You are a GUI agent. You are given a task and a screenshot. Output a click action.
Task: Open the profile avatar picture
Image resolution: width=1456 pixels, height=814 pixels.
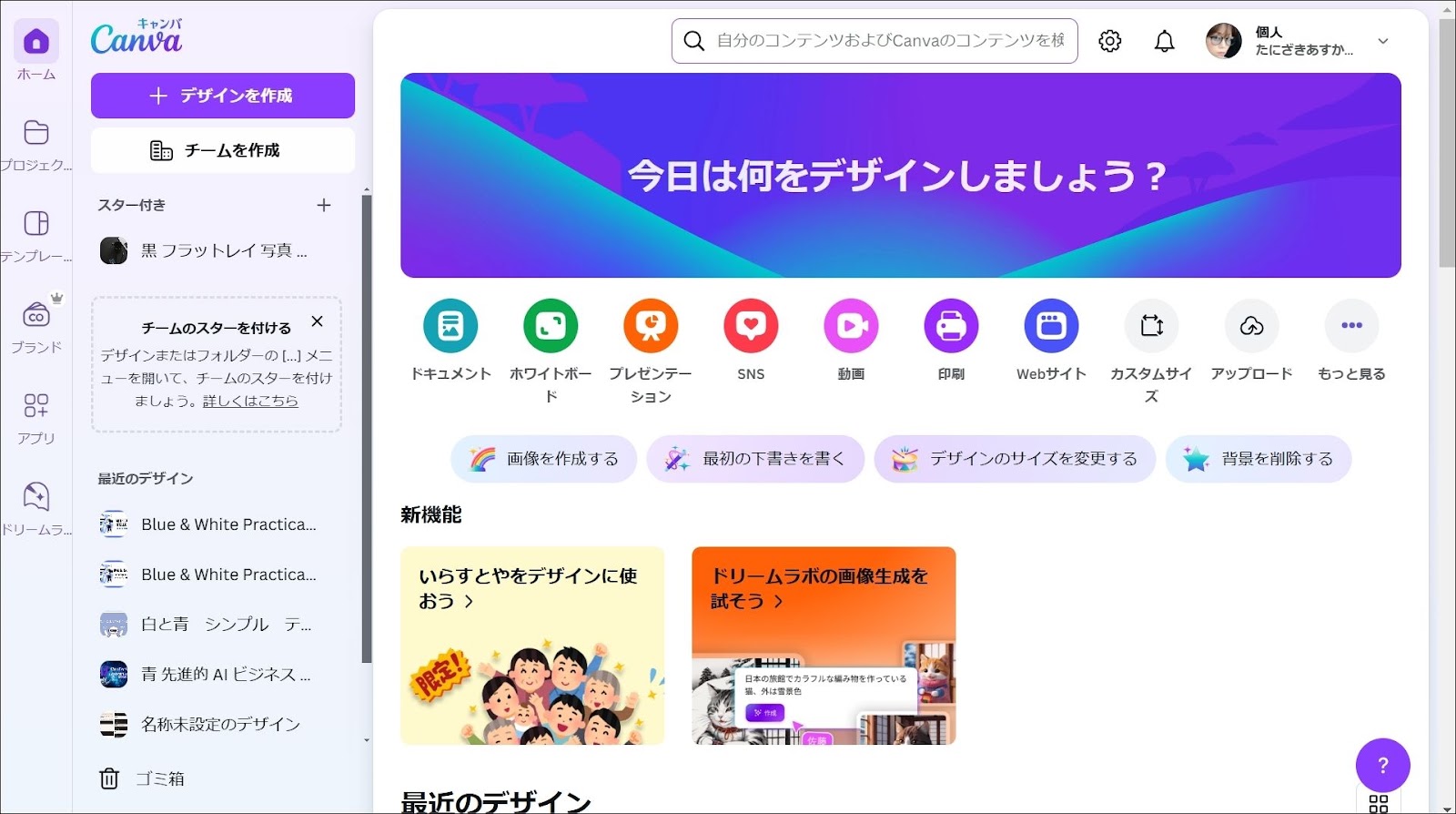coord(1223,41)
